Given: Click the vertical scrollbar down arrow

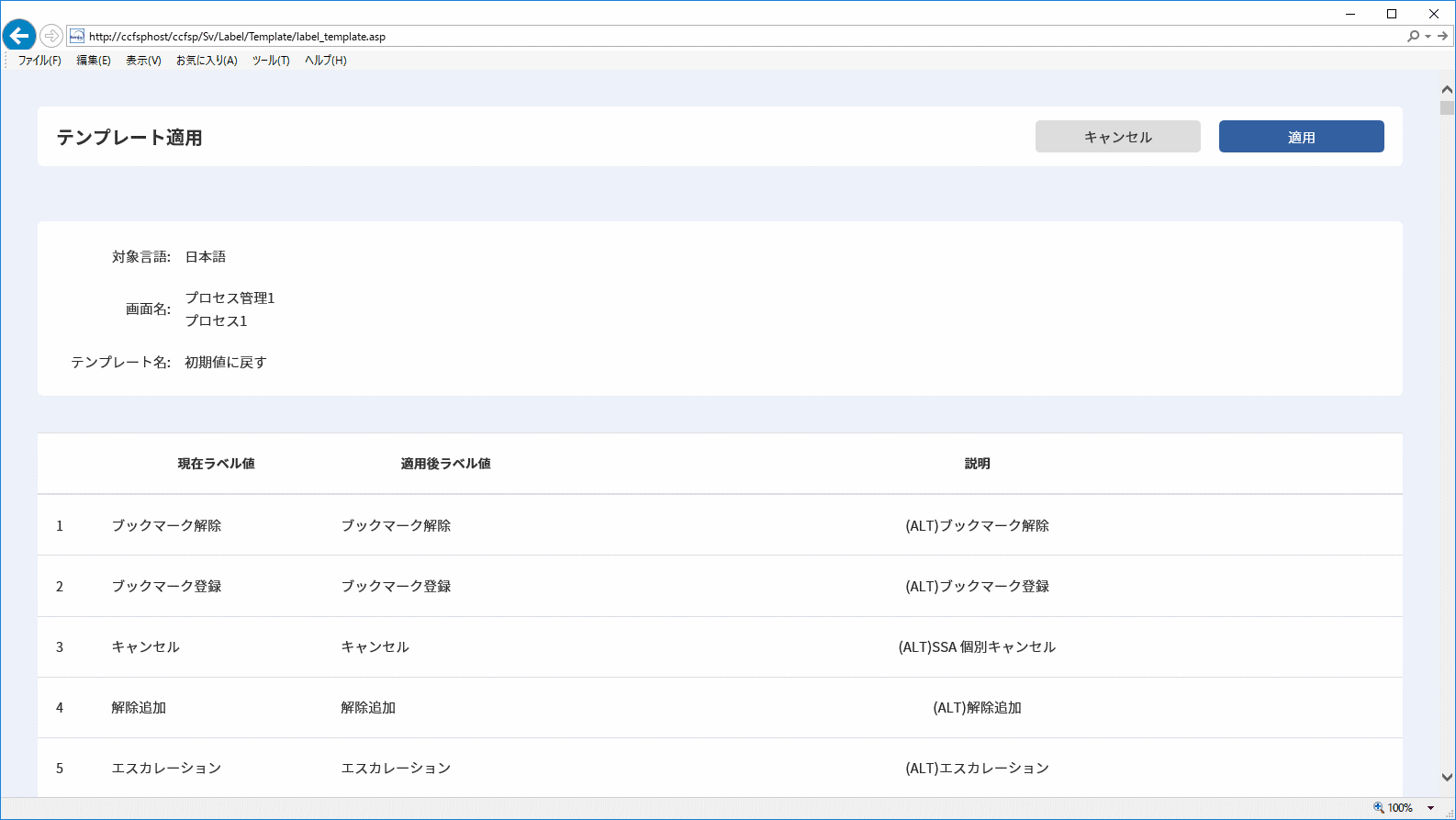Looking at the screenshot, I should pyautogui.click(x=1447, y=777).
